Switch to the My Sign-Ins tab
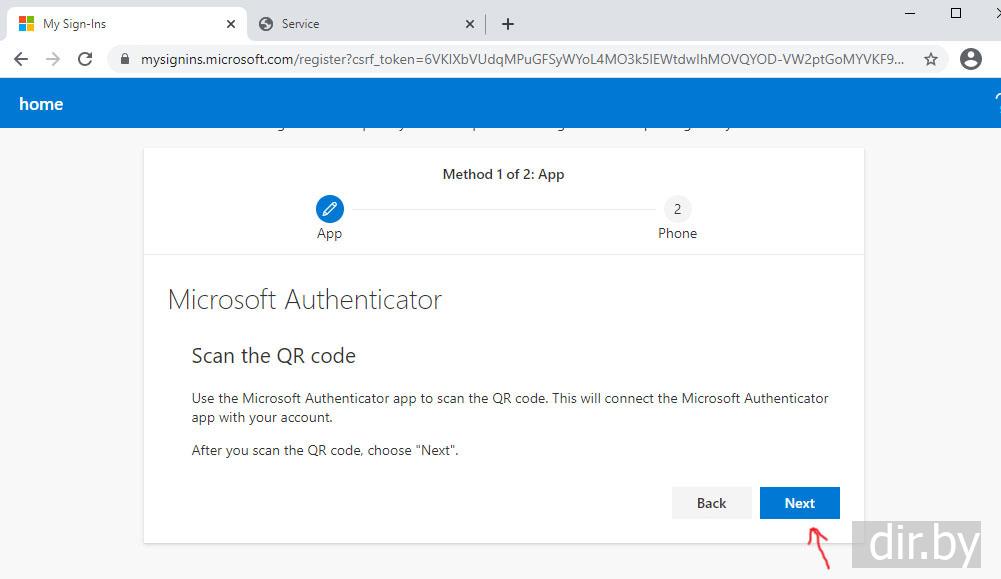1001x579 pixels. coord(120,24)
